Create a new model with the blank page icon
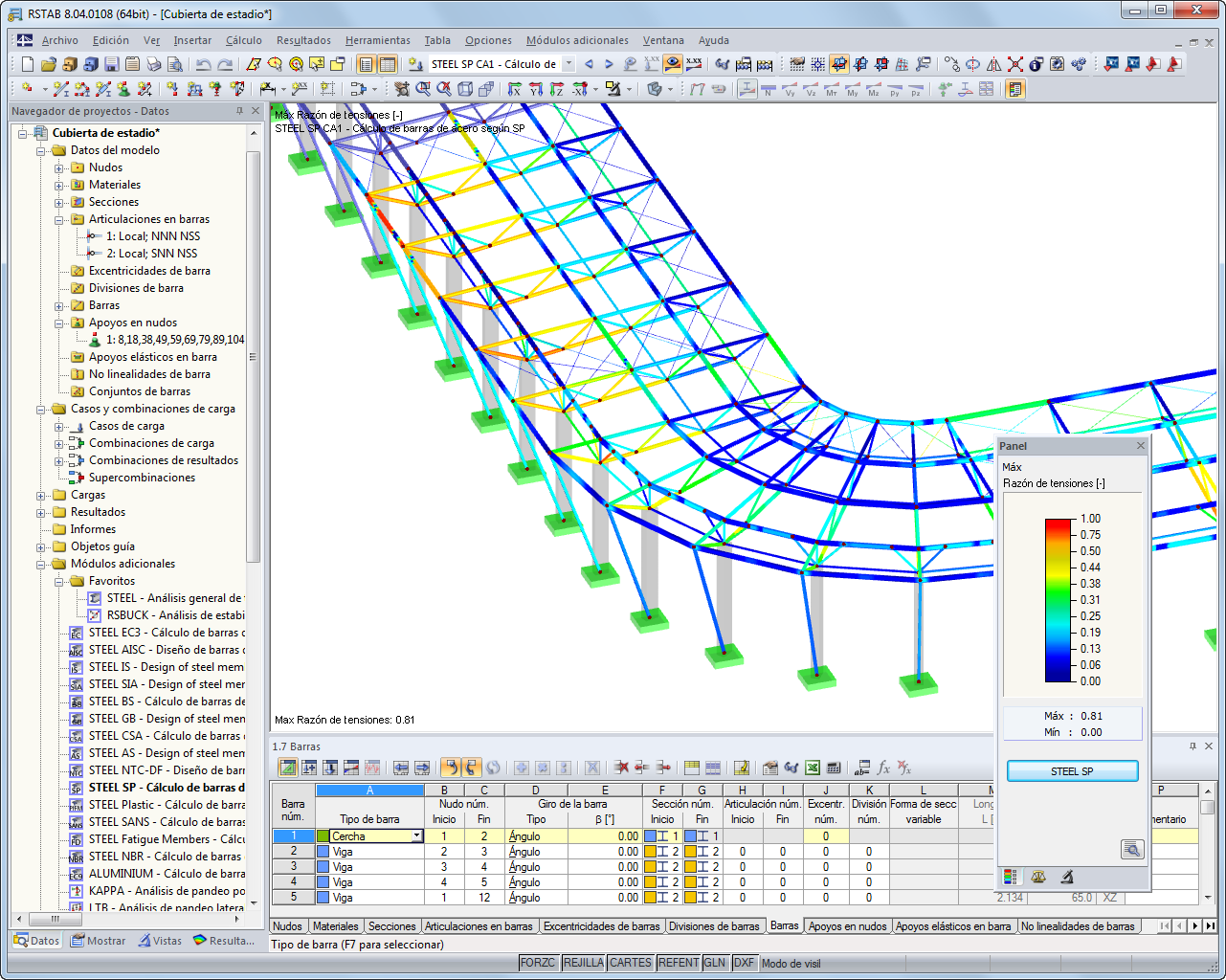The width and height of the screenshot is (1226, 980). click(x=27, y=64)
